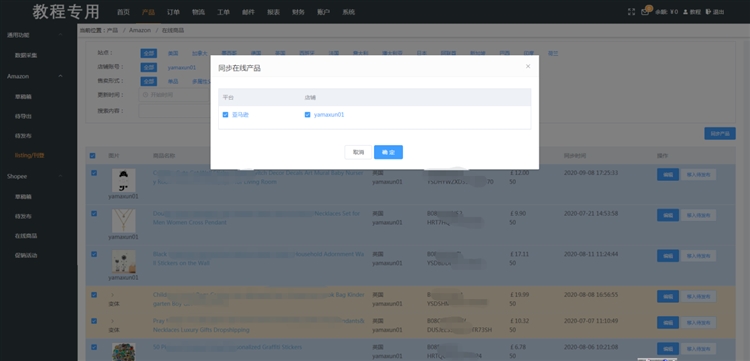Screen dimensions: 750x361
Task: Select 全部 in the 店铺账号 filter row
Action: (x=149, y=67)
